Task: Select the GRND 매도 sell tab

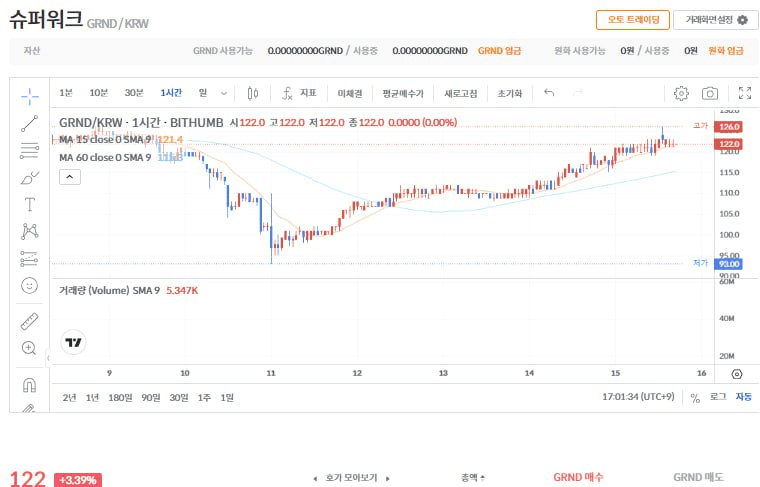Action: coord(698,477)
